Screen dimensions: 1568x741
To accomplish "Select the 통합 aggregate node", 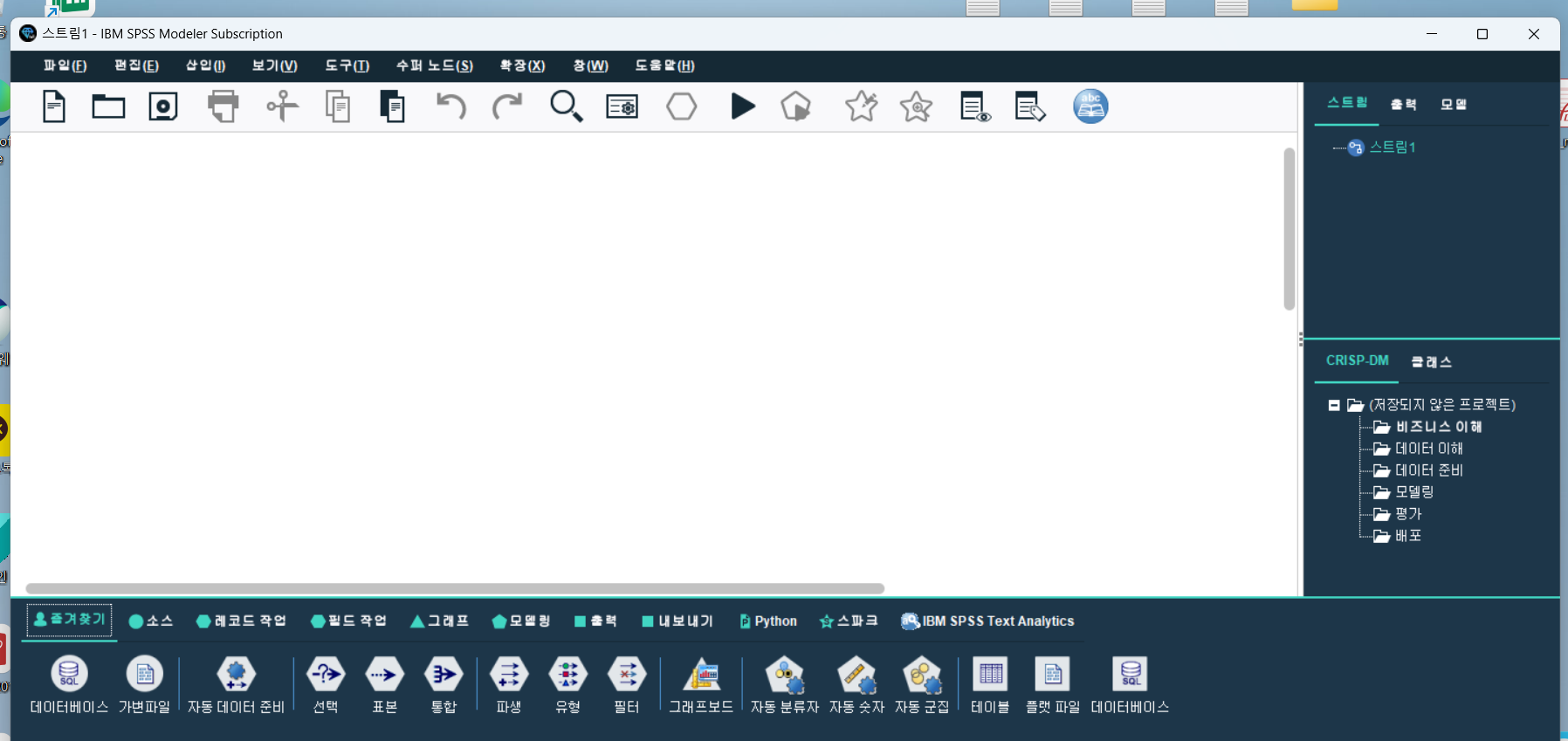I will pos(444,685).
